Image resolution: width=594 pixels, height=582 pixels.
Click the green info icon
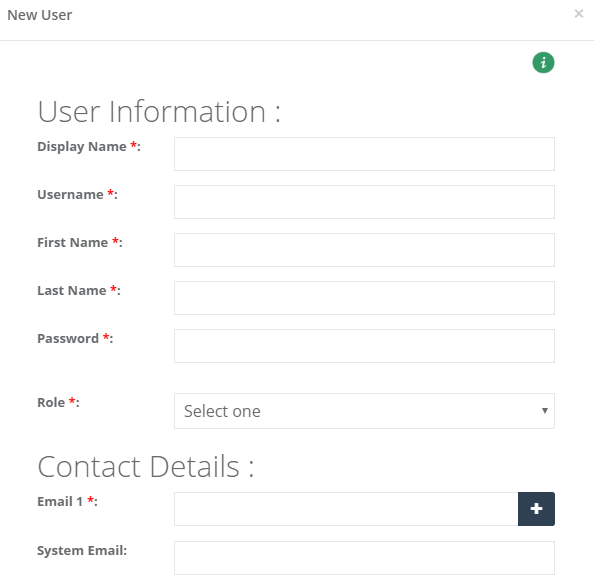coord(543,63)
